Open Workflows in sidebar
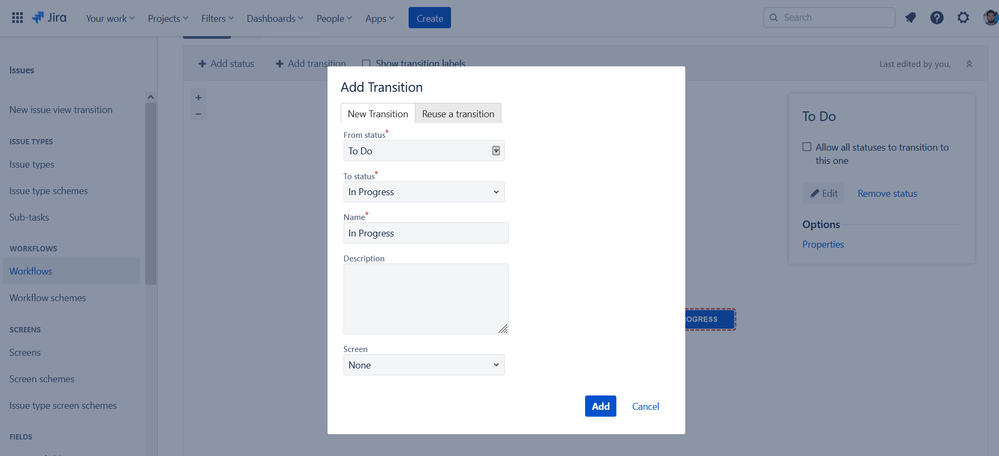999x456 pixels. (71, 271)
